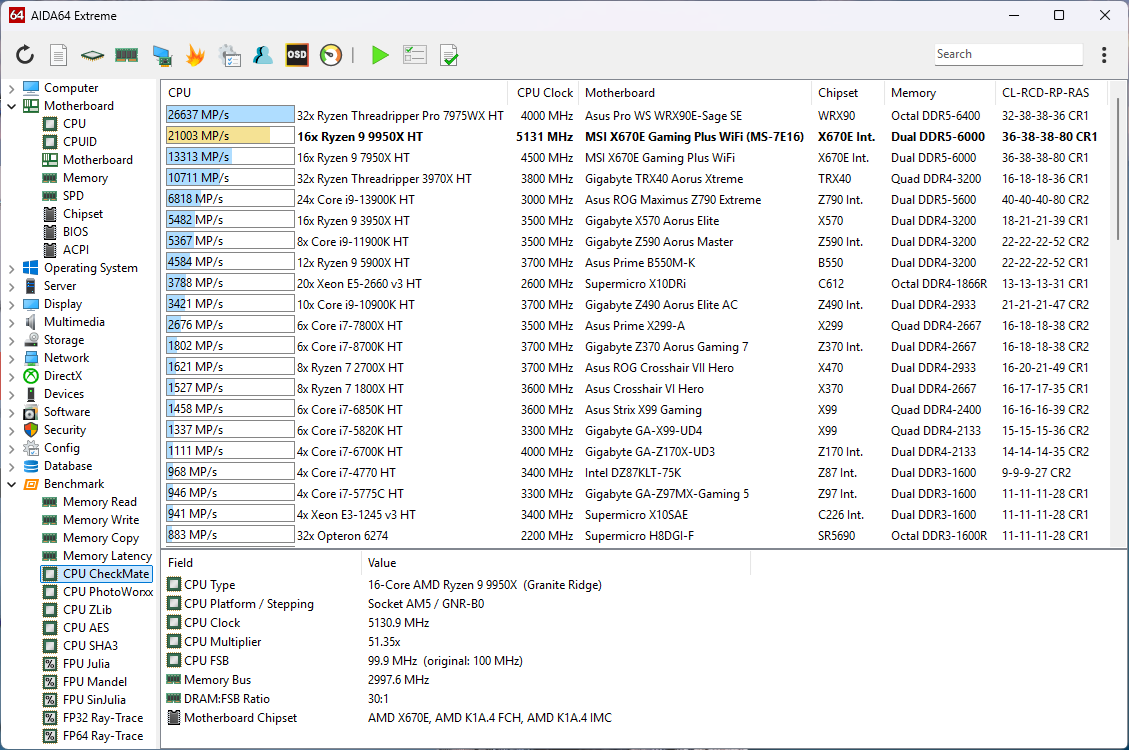
Task: Expand the Computer tree node
Action: pos(12,88)
